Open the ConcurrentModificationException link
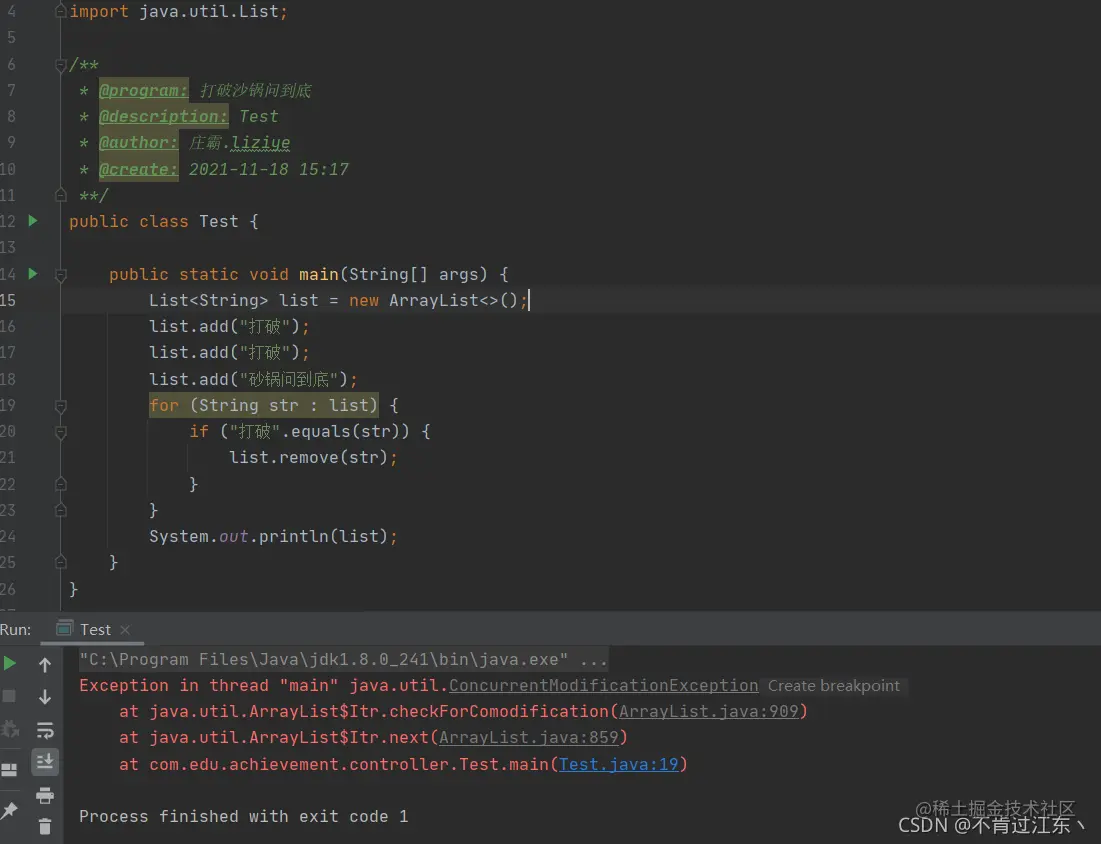Viewport: 1101px width, 844px height. 603,685
